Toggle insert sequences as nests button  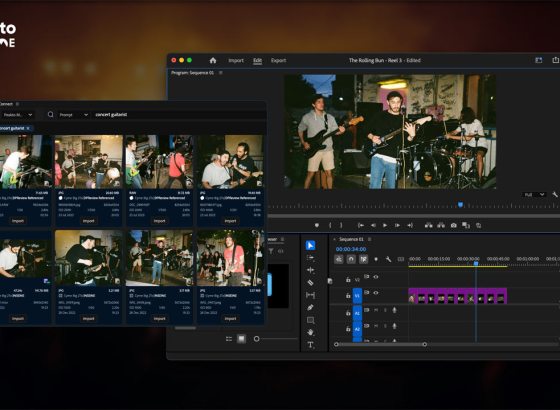[x=339, y=259]
